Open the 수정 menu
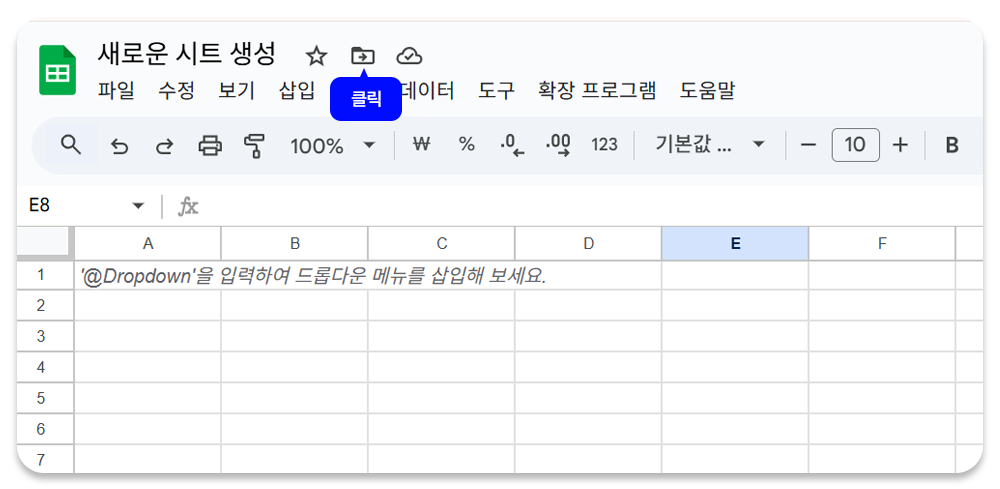The width and height of the screenshot is (1000, 489). pyautogui.click(x=176, y=91)
